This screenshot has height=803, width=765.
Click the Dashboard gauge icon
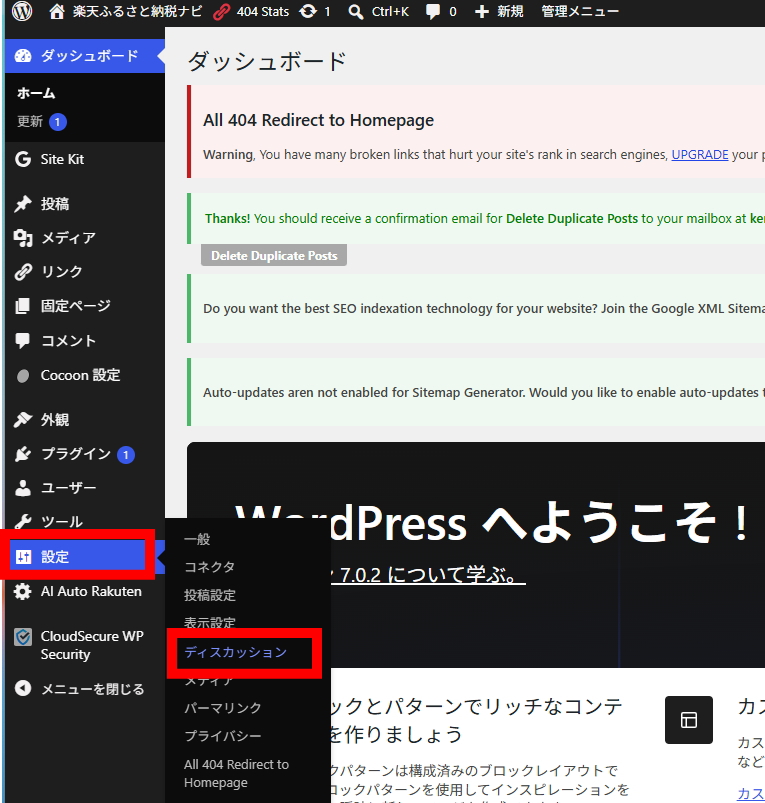coord(23,56)
